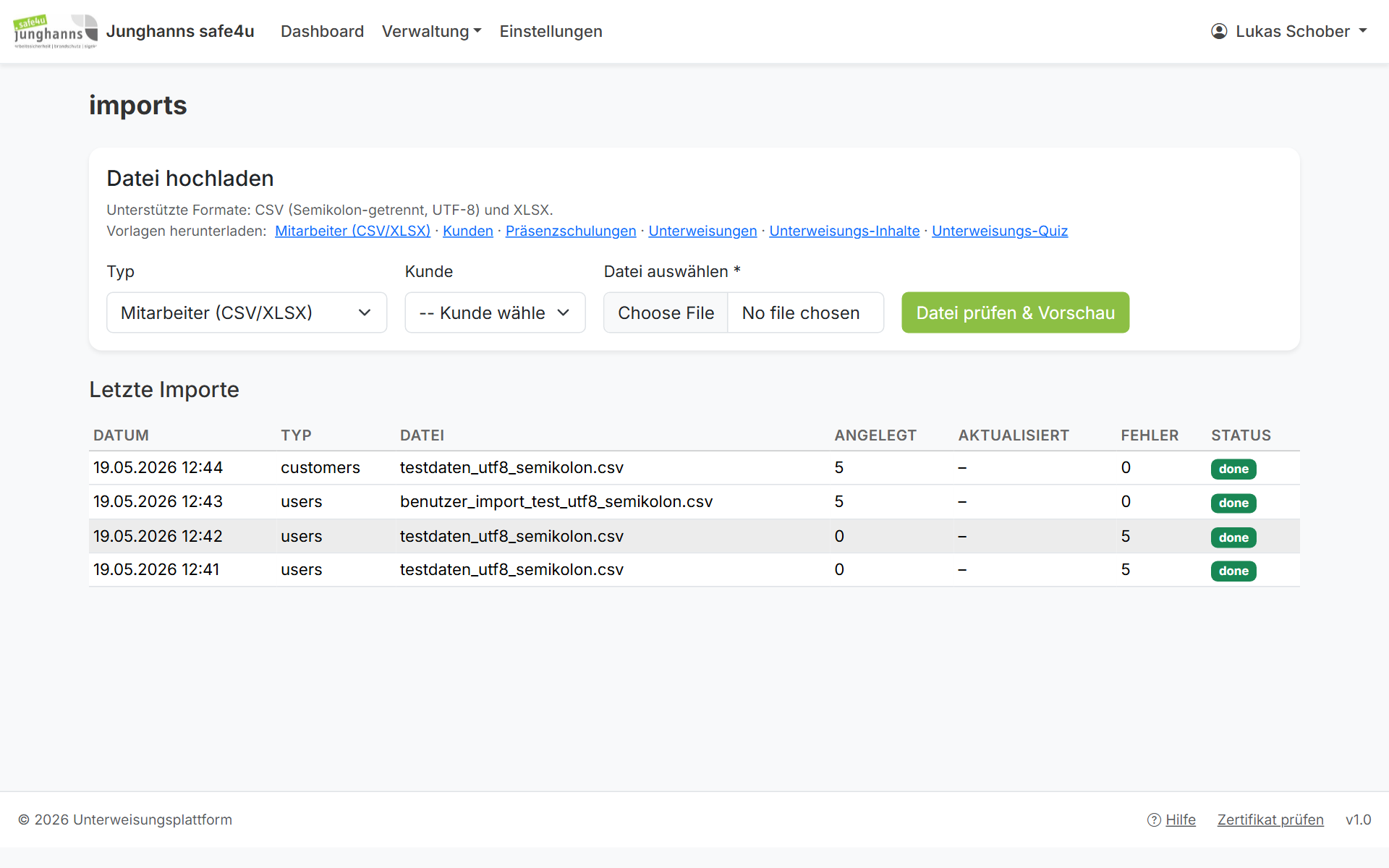
Task: Download the Unterweisungs-Quiz template
Action: pyautogui.click(x=1000, y=231)
